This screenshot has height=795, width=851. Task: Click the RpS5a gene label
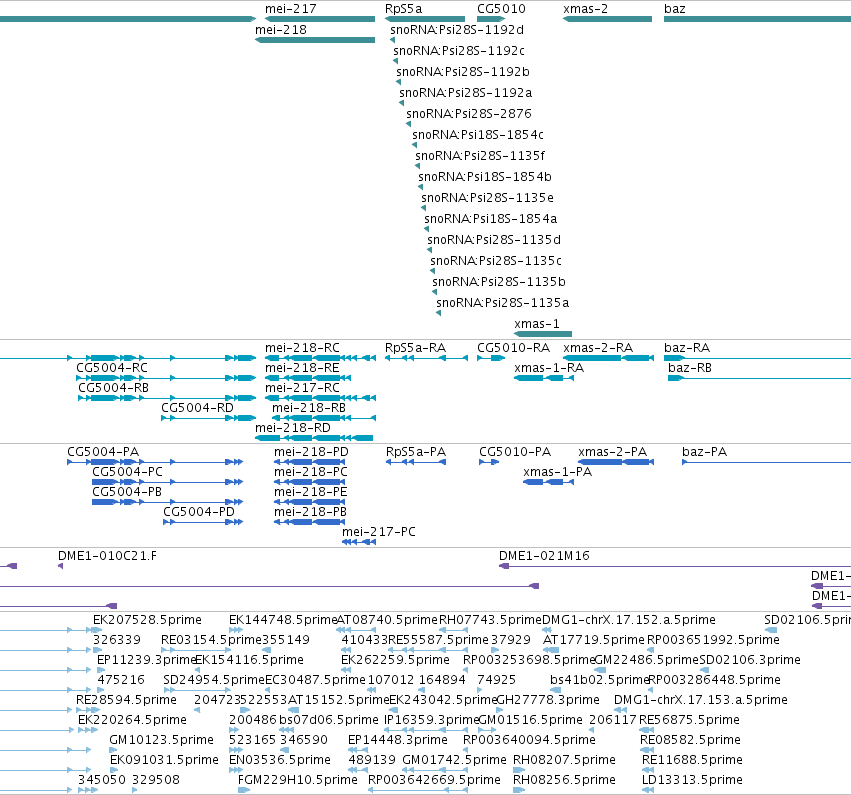(403, 9)
